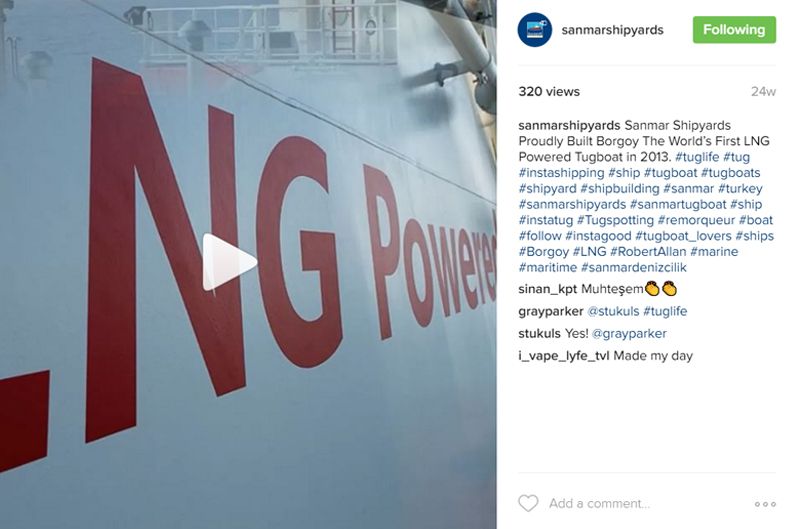
Task: Open the three-dot more options menu
Action: tap(765, 504)
